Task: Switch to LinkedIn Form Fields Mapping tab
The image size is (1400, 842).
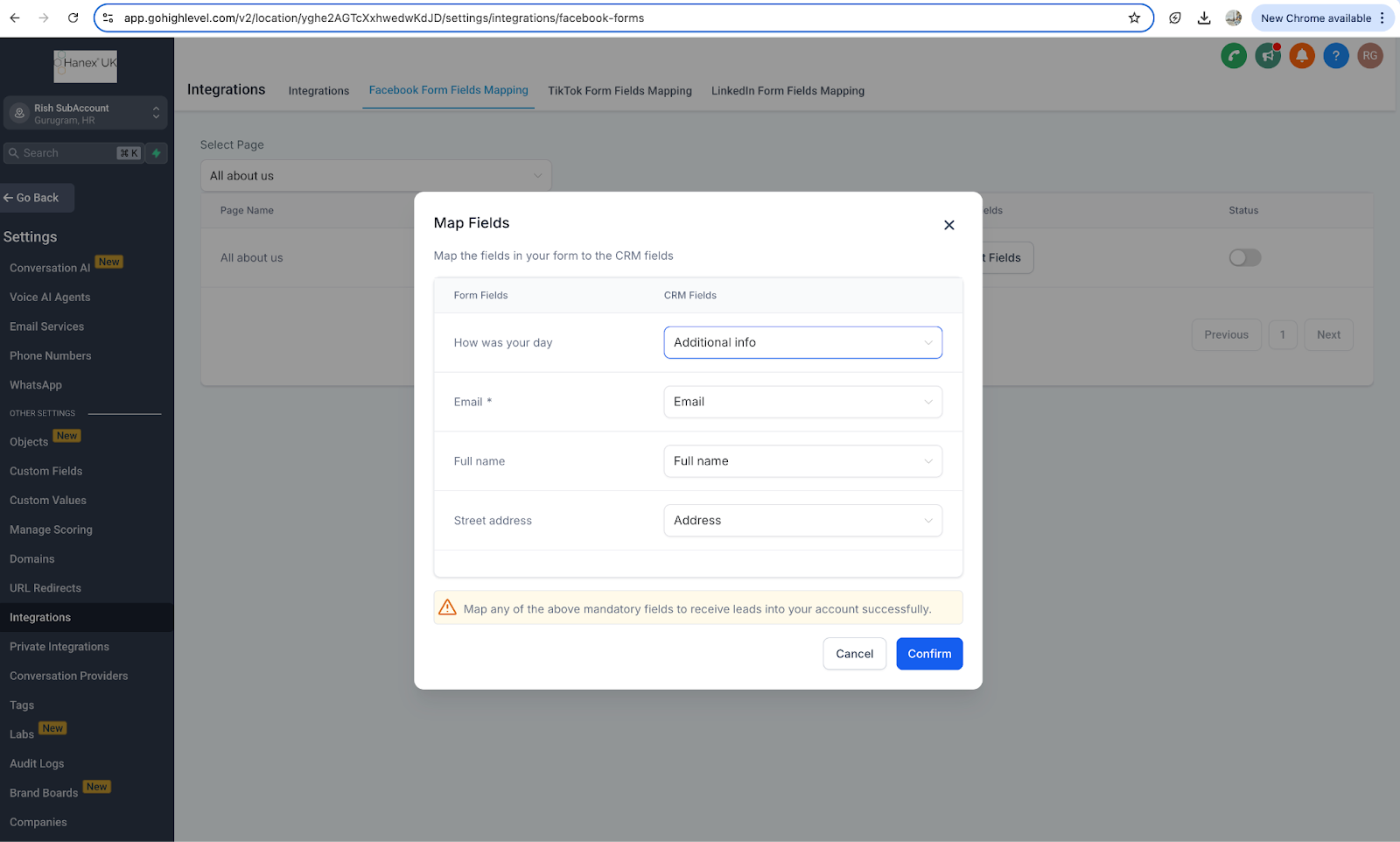Action: tap(787, 91)
